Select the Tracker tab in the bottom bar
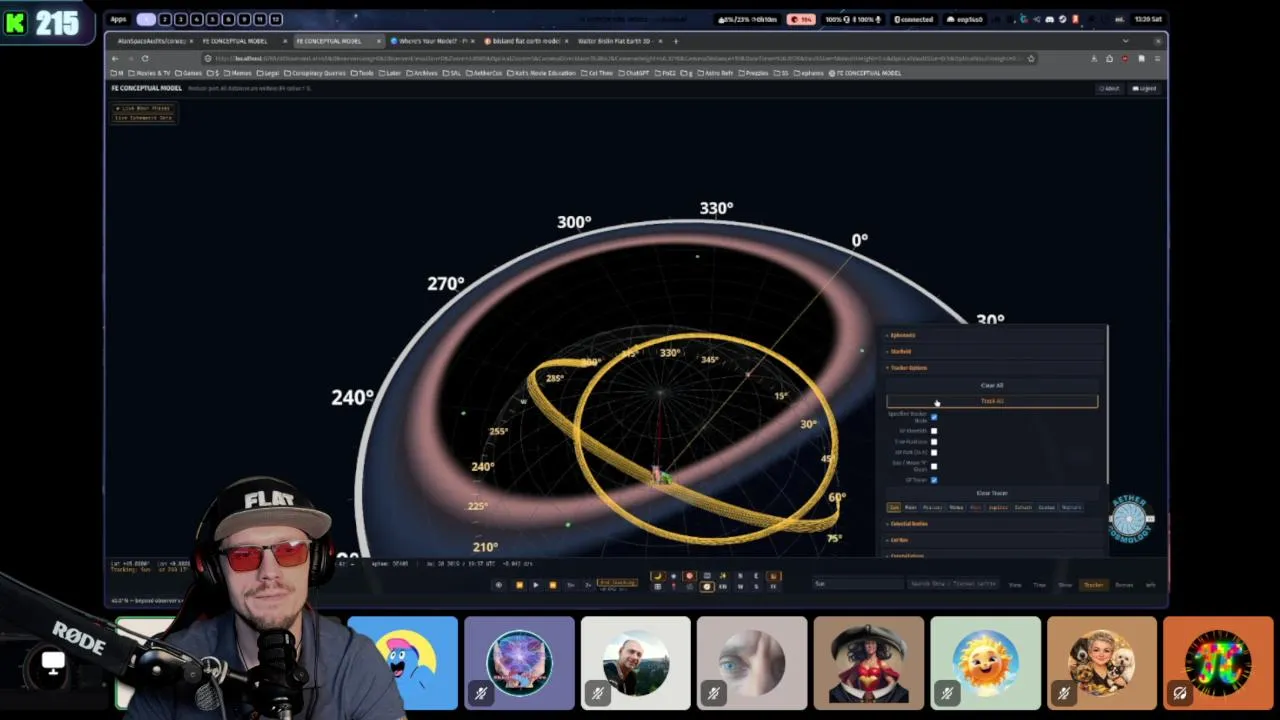Viewport: 1280px width, 720px height. (1093, 585)
